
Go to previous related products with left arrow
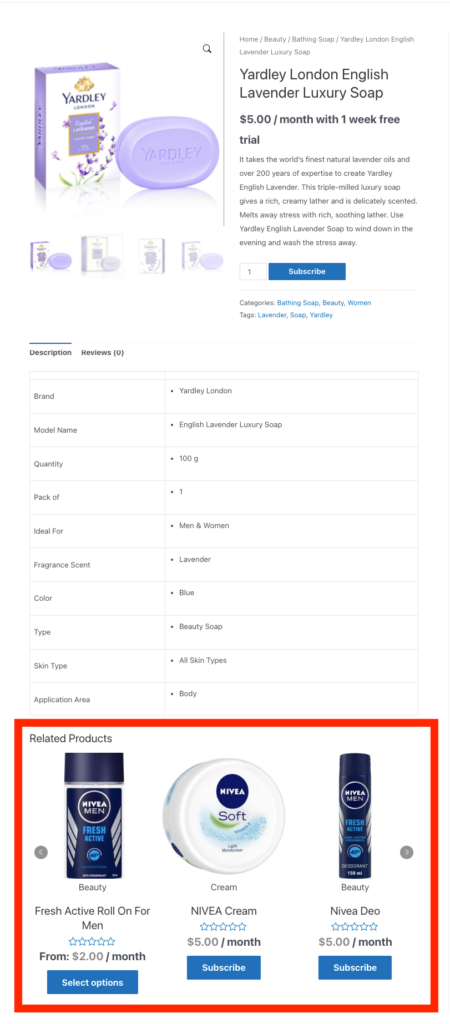(x=41, y=852)
